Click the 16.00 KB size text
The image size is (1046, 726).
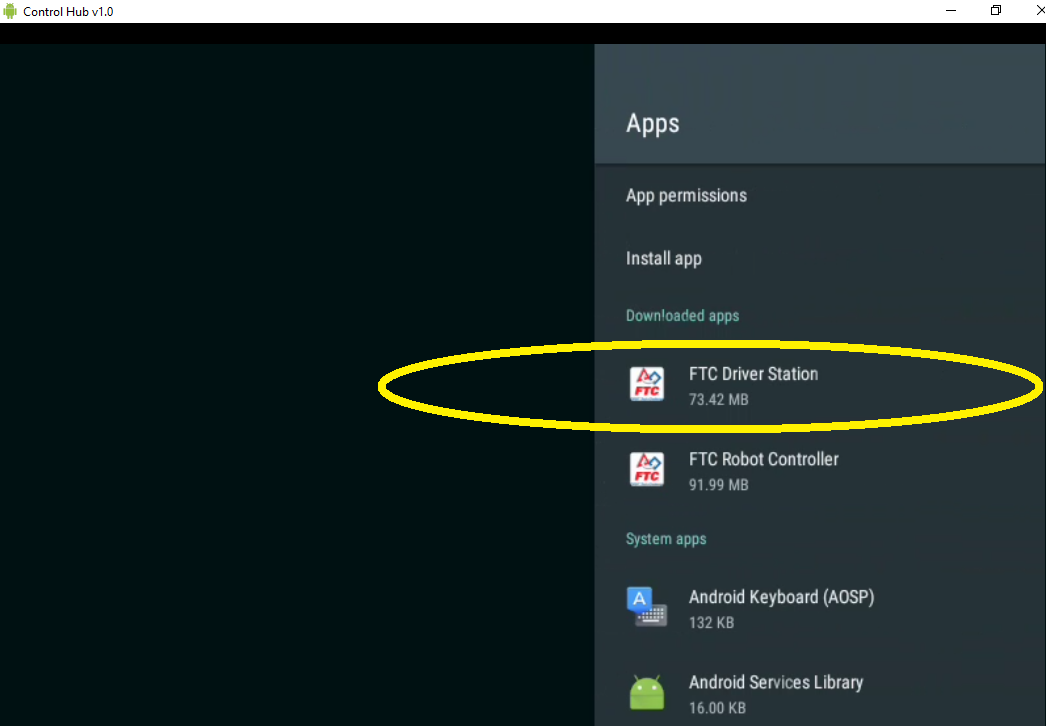(x=717, y=708)
